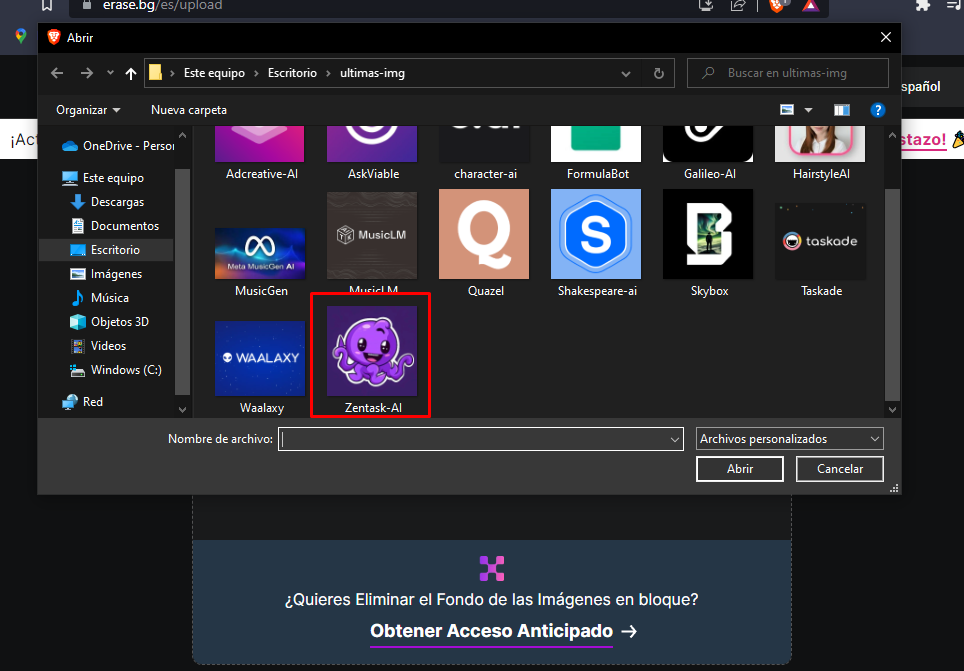The height and width of the screenshot is (671, 964).
Task: Go up one folder level
Action: click(x=130, y=73)
